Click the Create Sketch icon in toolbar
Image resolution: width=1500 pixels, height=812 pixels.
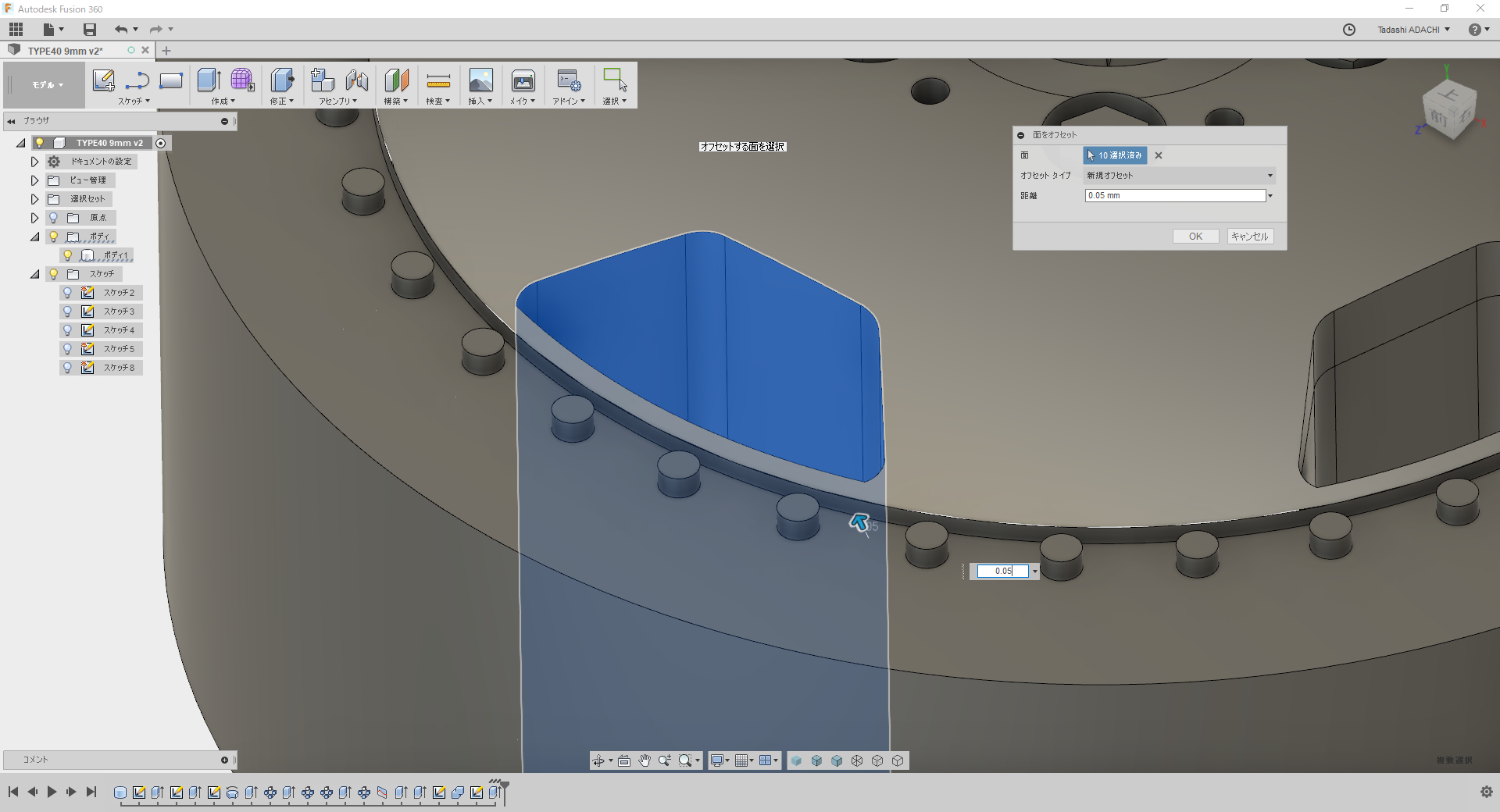pyautogui.click(x=103, y=80)
